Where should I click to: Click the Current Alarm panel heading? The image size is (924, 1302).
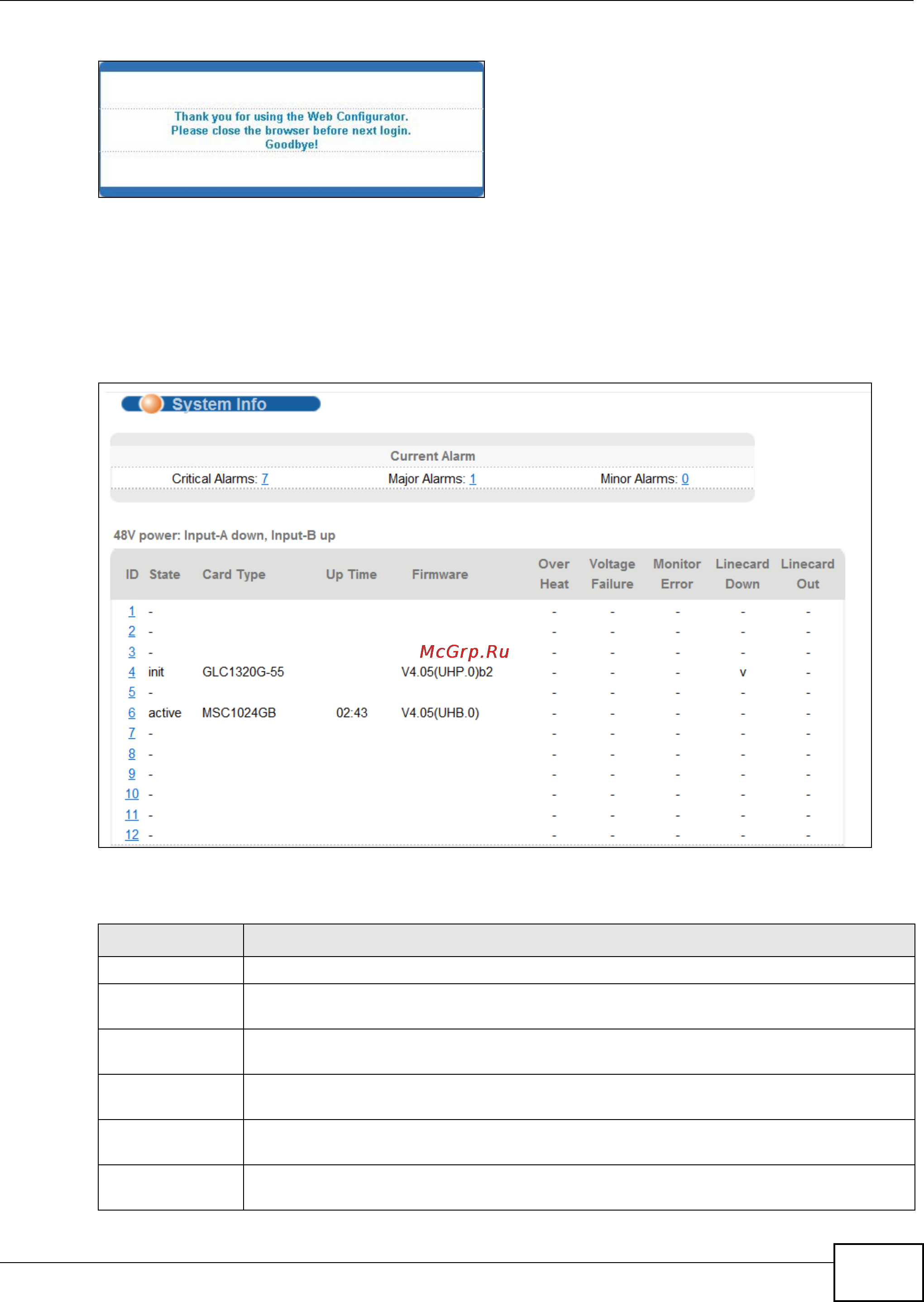[x=432, y=456]
